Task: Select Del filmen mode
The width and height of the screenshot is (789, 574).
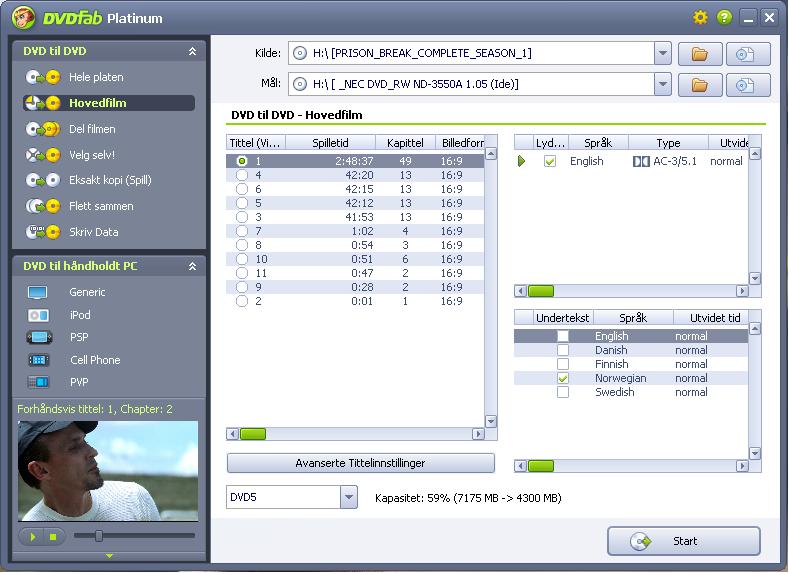Action: 92,129
